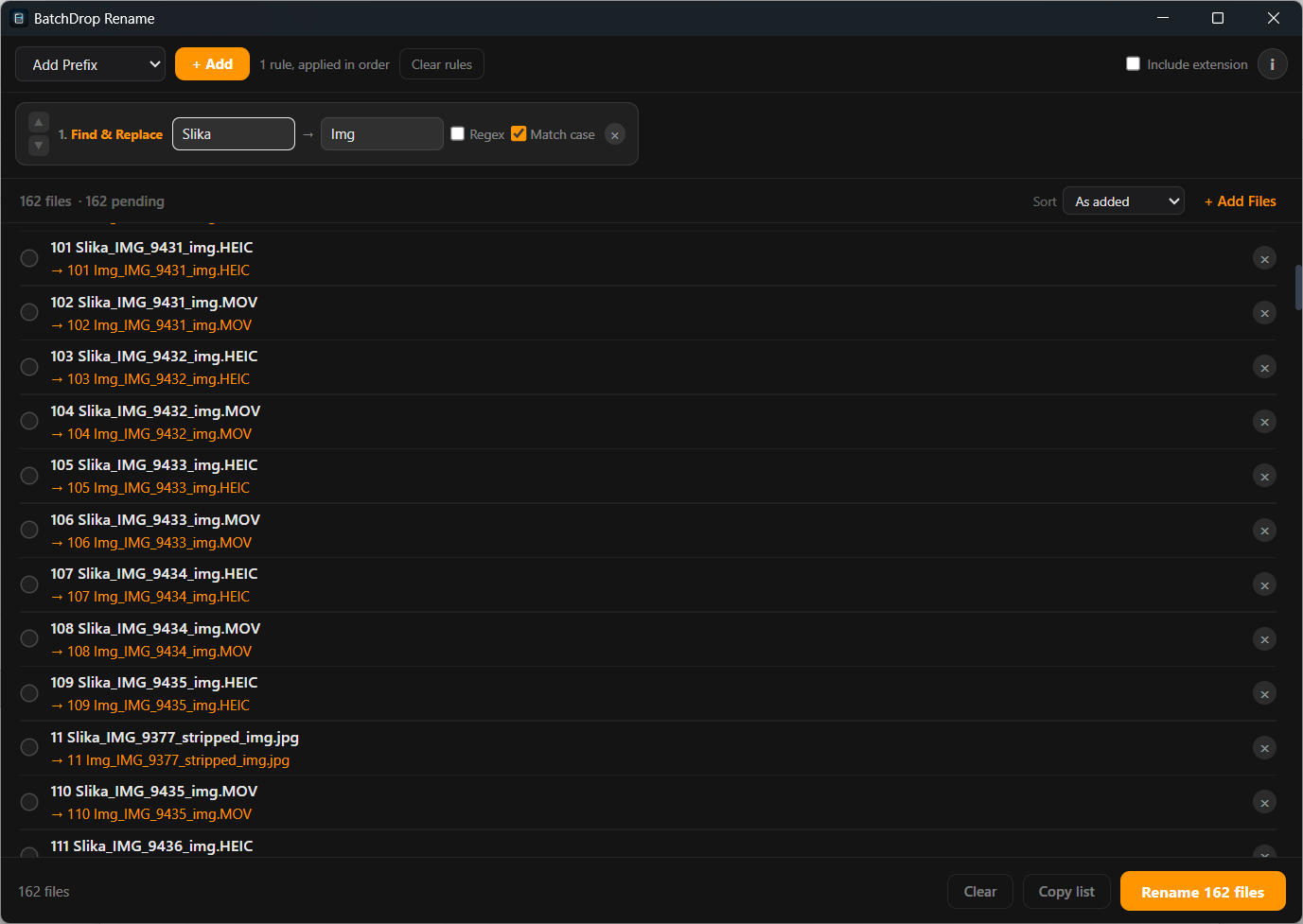Select the 105 Slika_IMG_9433_img.HEIC file radio
Screen dimensions: 1303x924
(29, 476)
